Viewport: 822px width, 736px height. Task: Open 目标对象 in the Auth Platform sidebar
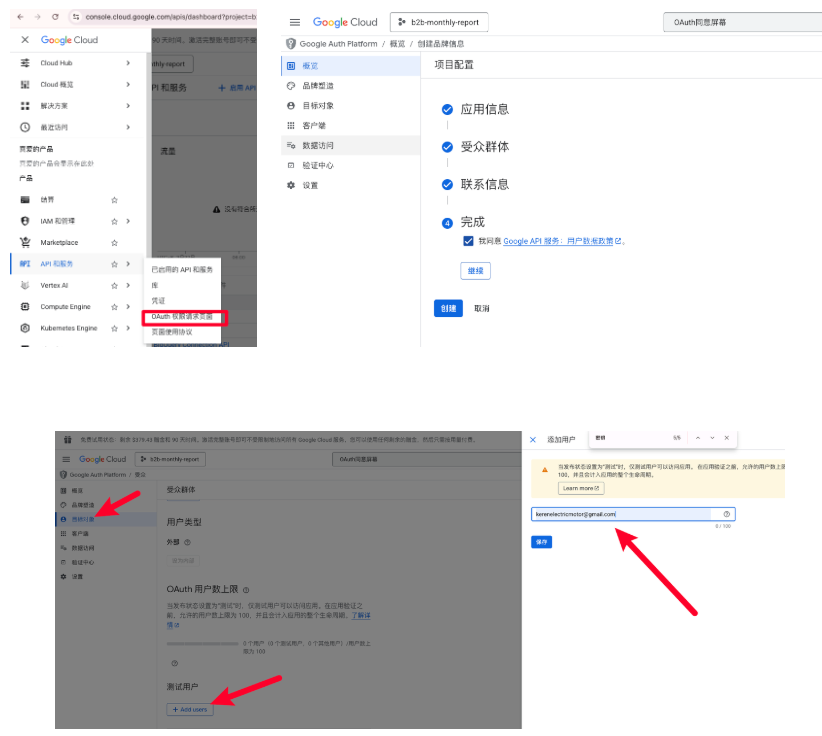[351, 106]
